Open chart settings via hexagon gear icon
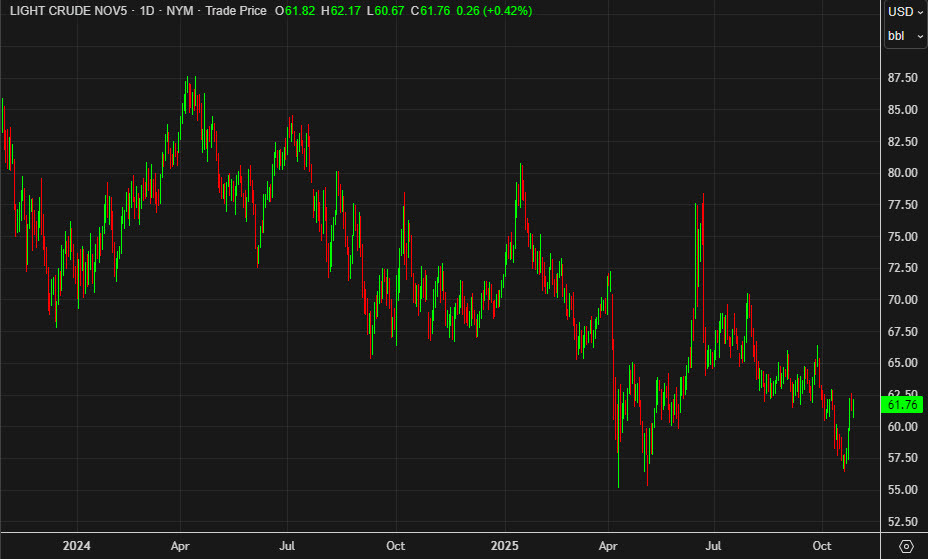This screenshot has height=559, width=928. click(906, 546)
